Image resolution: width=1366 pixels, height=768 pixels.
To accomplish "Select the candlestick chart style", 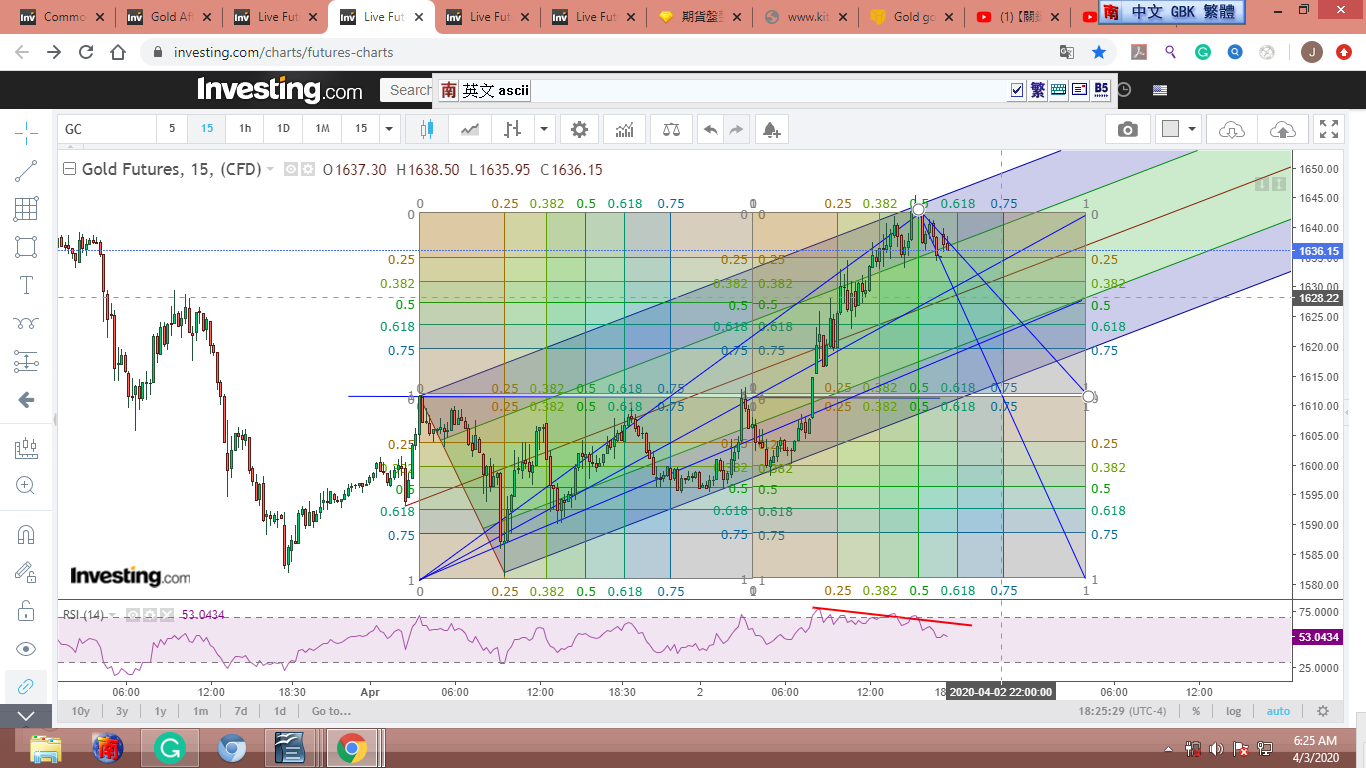I will tap(428, 129).
